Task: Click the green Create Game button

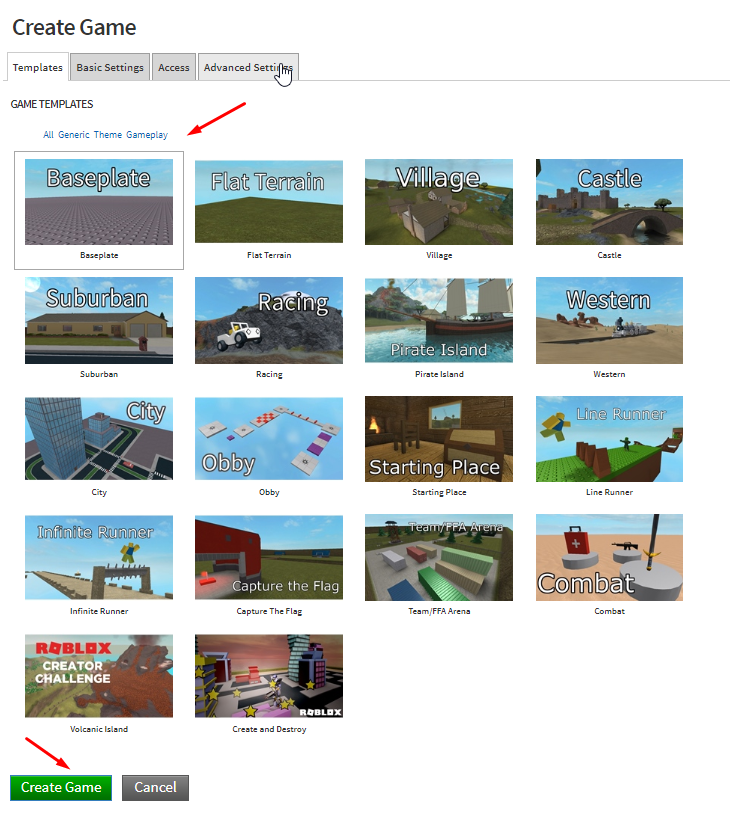Action: tap(61, 788)
